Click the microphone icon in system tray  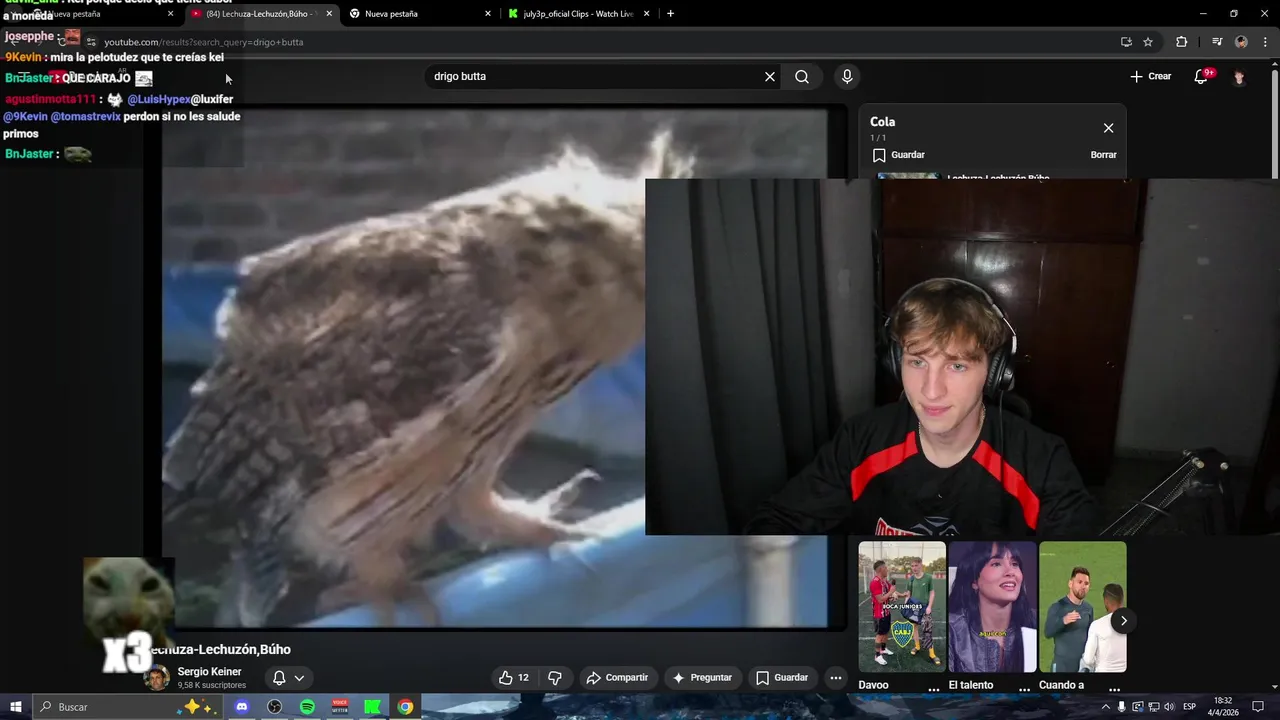1121,707
